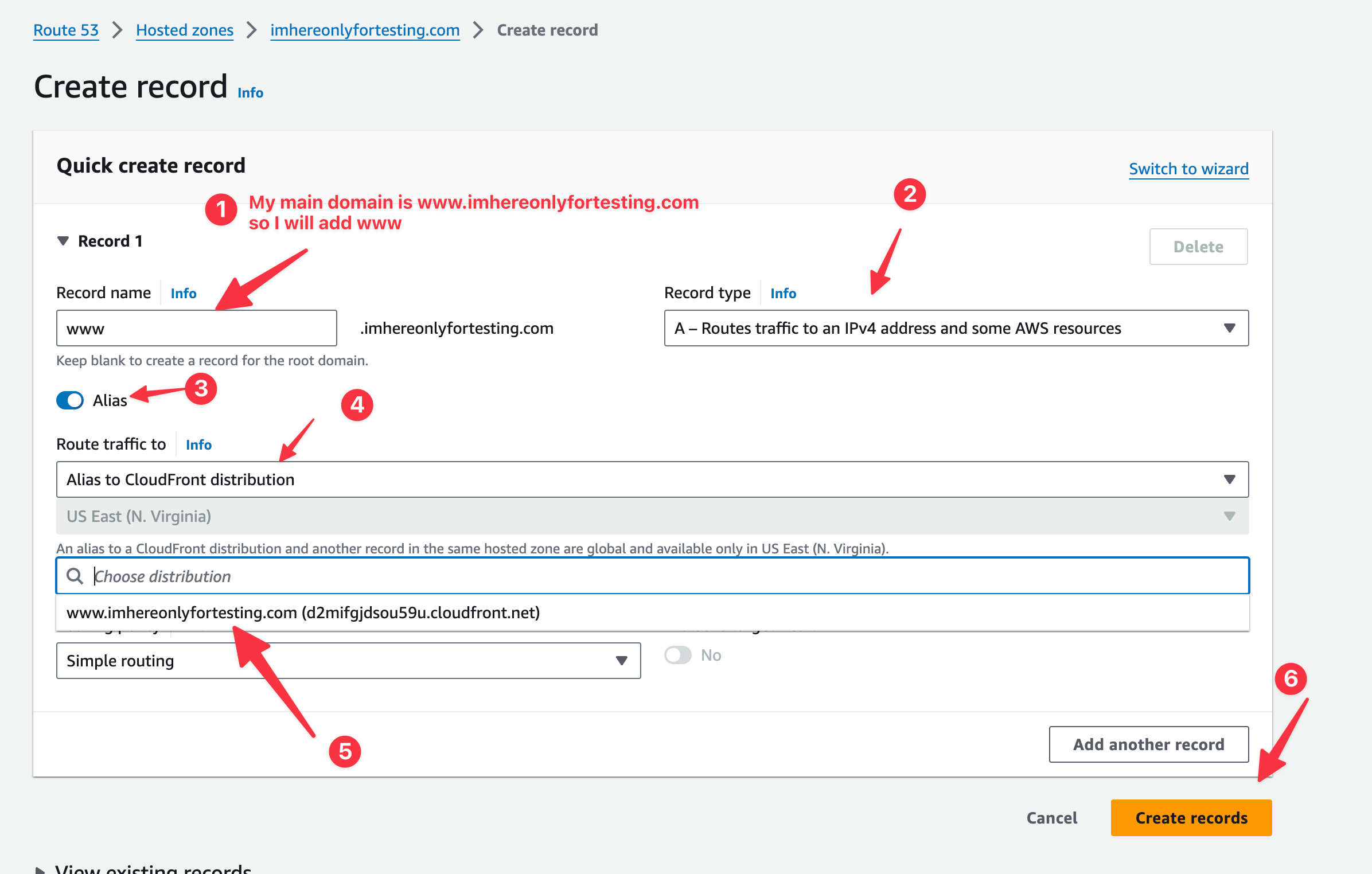Image resolution: width=1372 pixels, height=874 pixels.
Task: Click the search magnifier icon in distribution field
Action: coord(75,576)
